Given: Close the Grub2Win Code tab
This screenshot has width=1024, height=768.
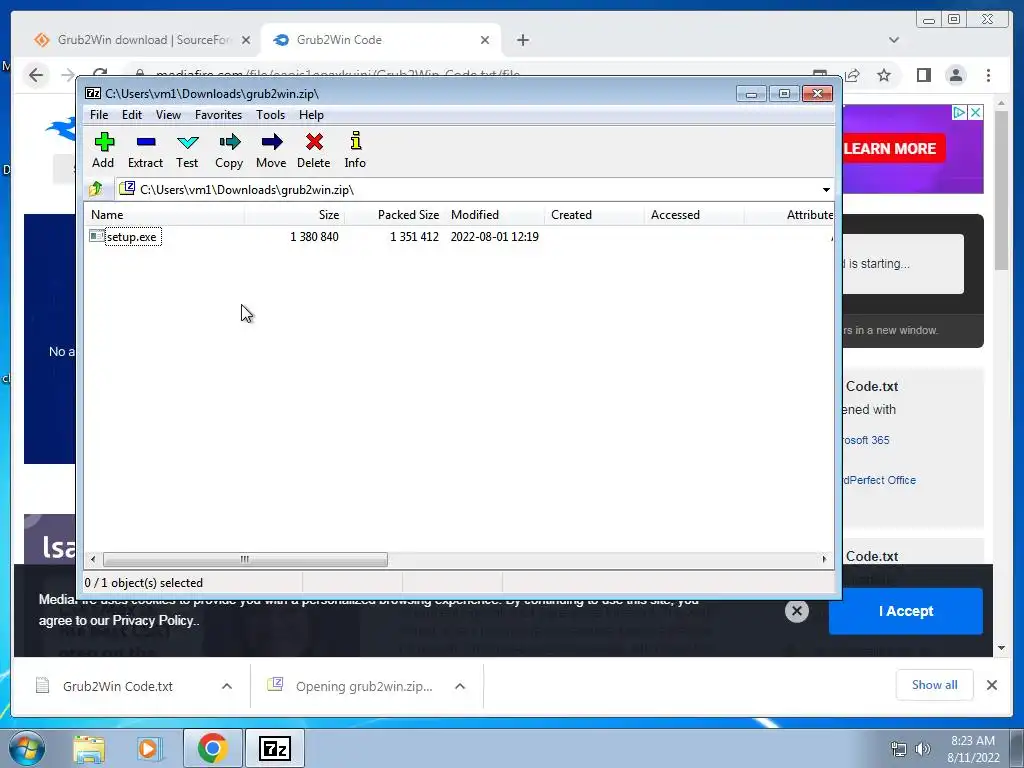Looking at the screenshot, I should [x=485, y=40].
